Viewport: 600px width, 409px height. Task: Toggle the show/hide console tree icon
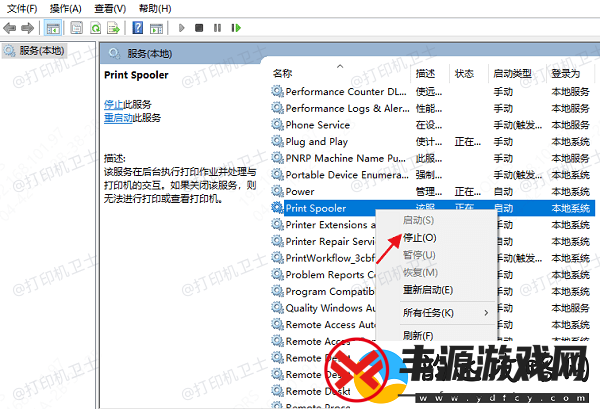53,28
